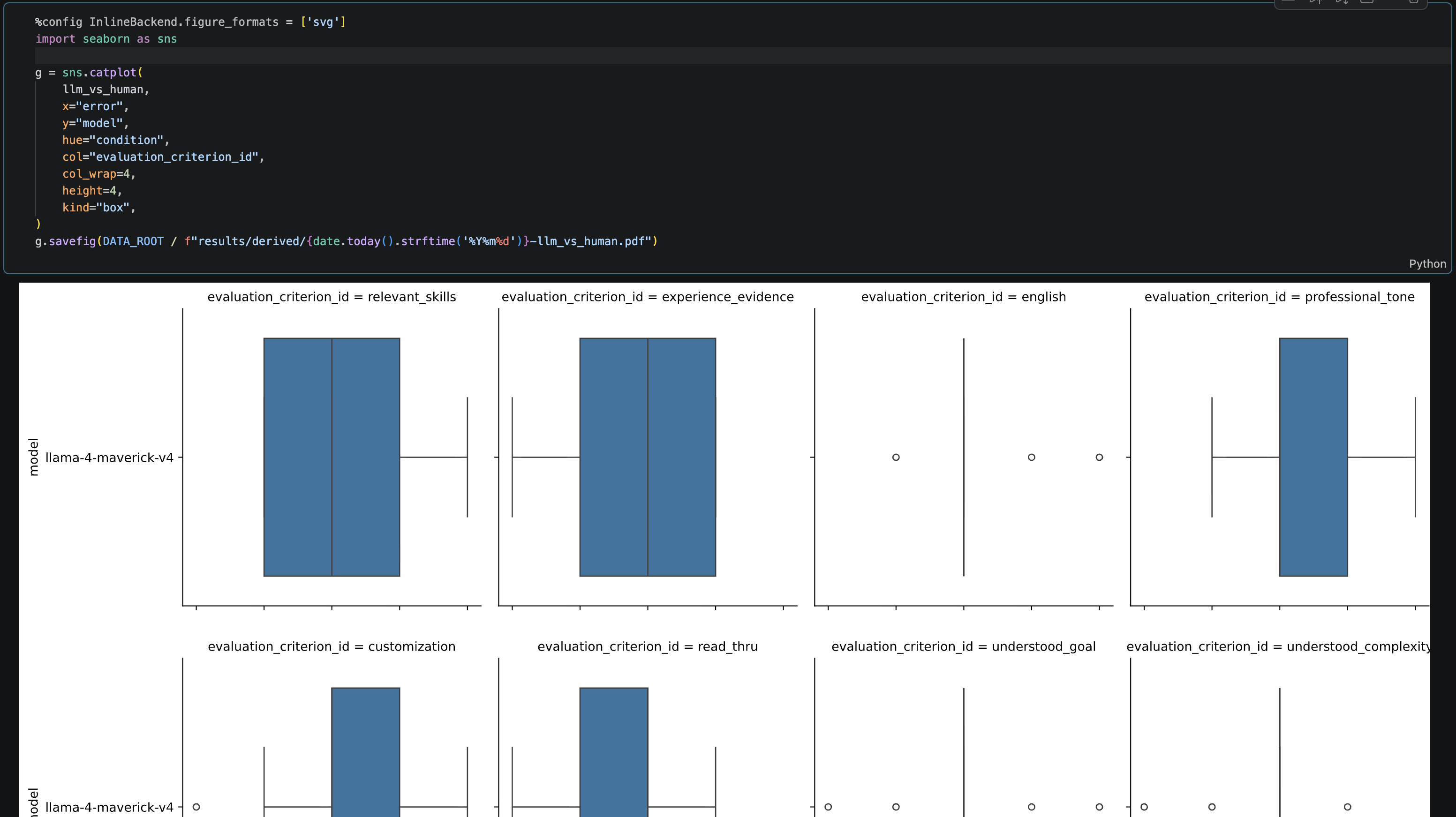Click the "relevant_skills" plot title
The image size is (1456, 817).
click(x=332, y=297)
